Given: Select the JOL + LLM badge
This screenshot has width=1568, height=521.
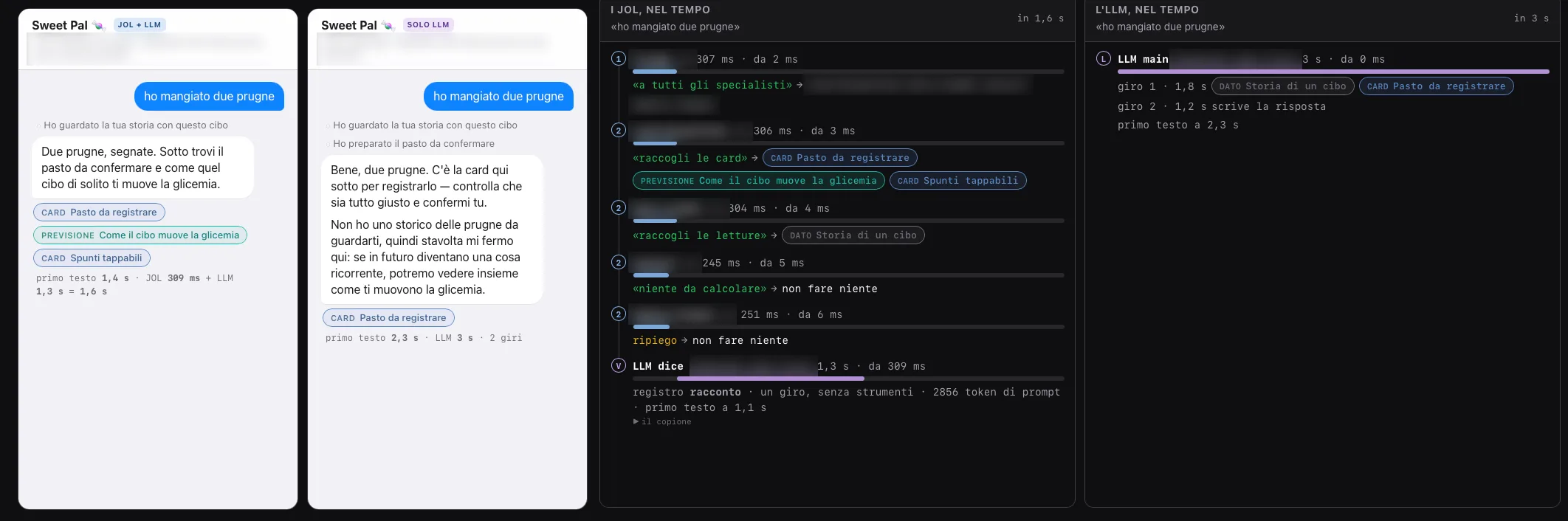Looking at the screenshot, I should [x=140, y=25].
